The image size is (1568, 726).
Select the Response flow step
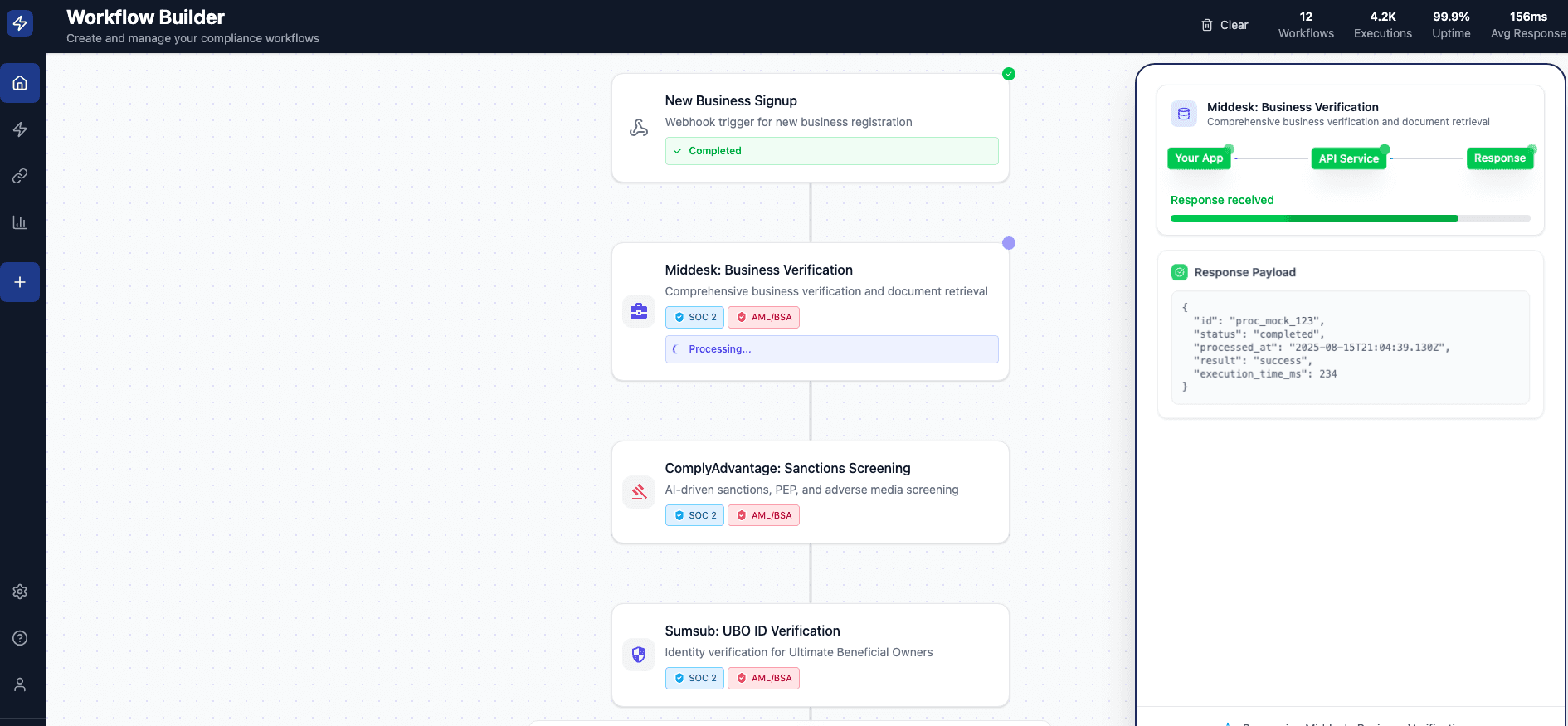1500,158
